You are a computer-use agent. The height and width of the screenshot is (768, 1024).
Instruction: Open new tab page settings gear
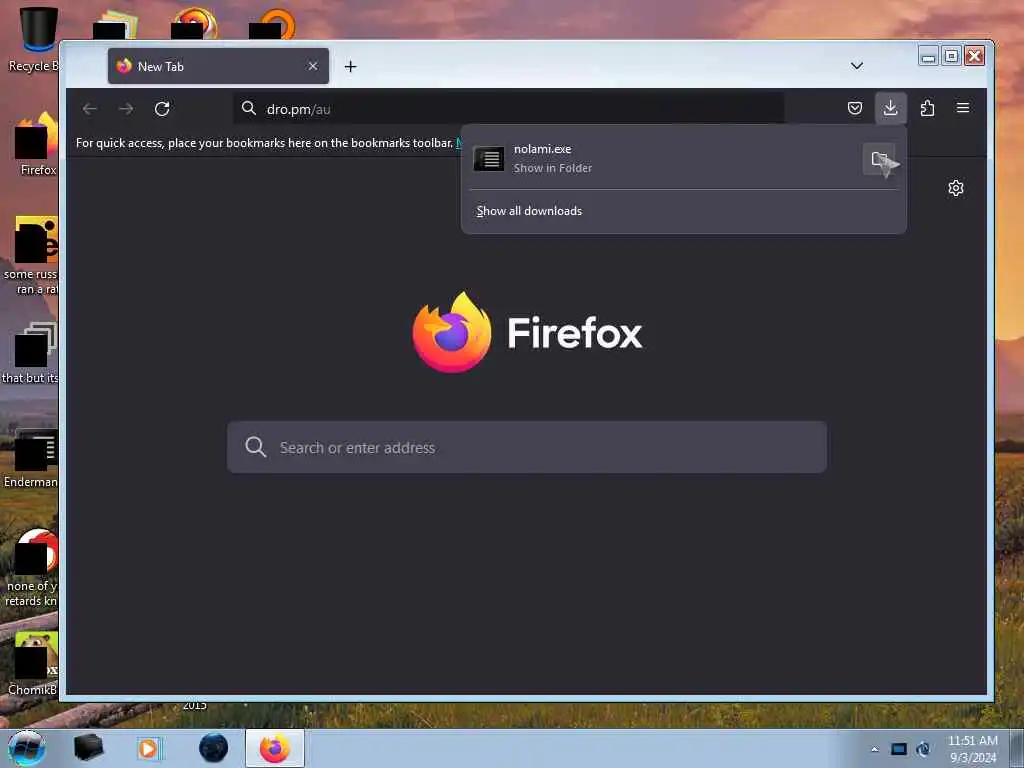click(x=955, y=188)
